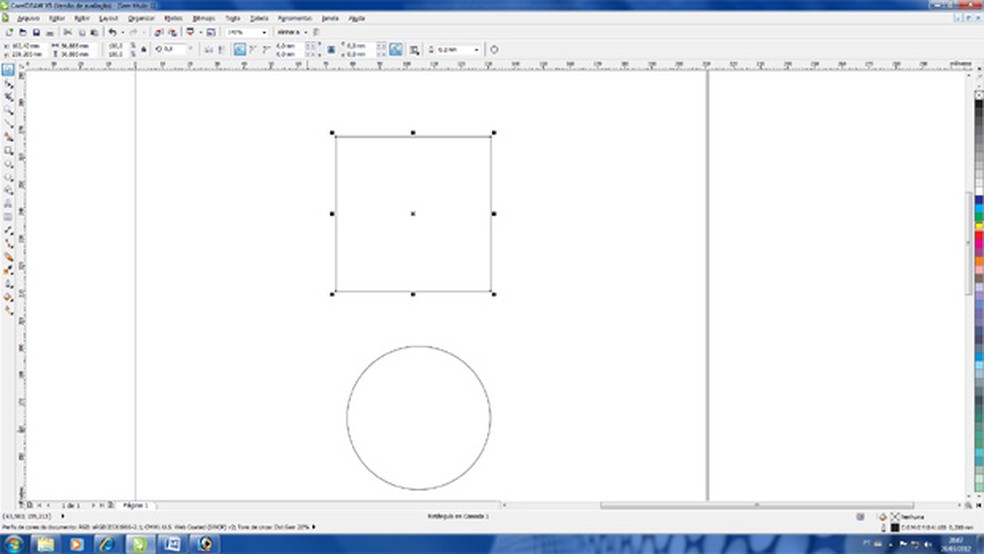Select the Zoom tool in the toolbox
Viewport: 984px width, 554px height.
[8, 110]
